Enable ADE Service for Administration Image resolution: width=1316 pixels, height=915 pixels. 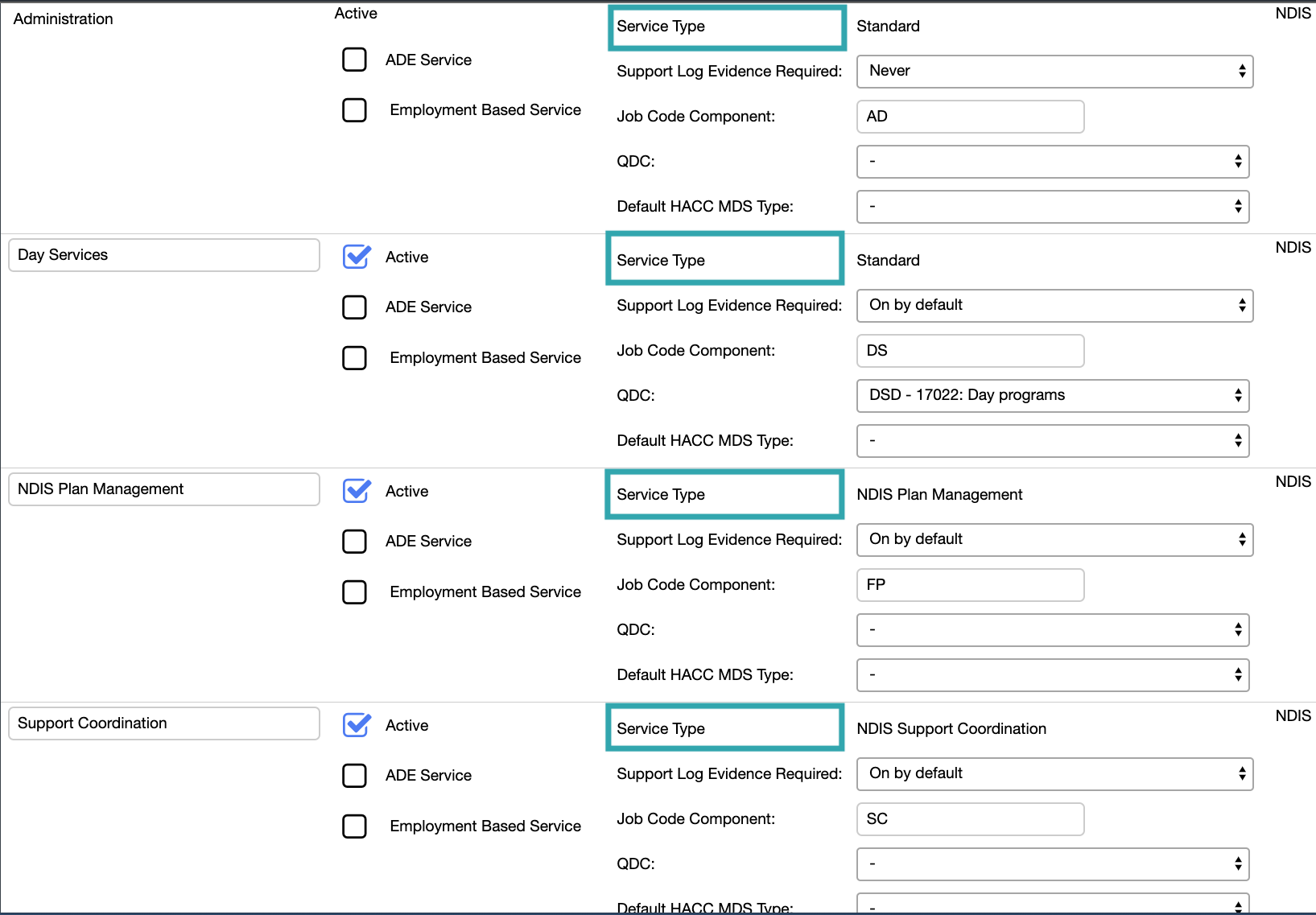pos(354,60)
